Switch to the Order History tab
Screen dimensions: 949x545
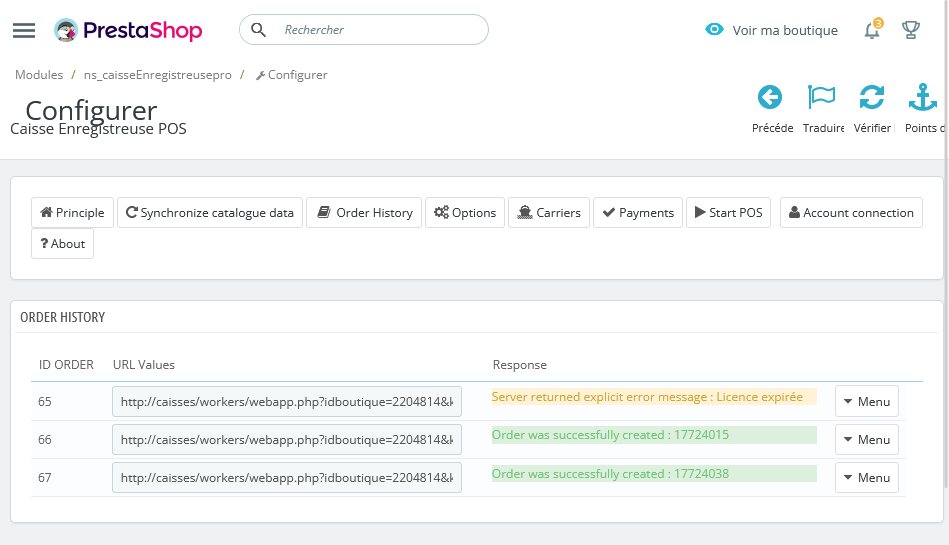[364, 213]
